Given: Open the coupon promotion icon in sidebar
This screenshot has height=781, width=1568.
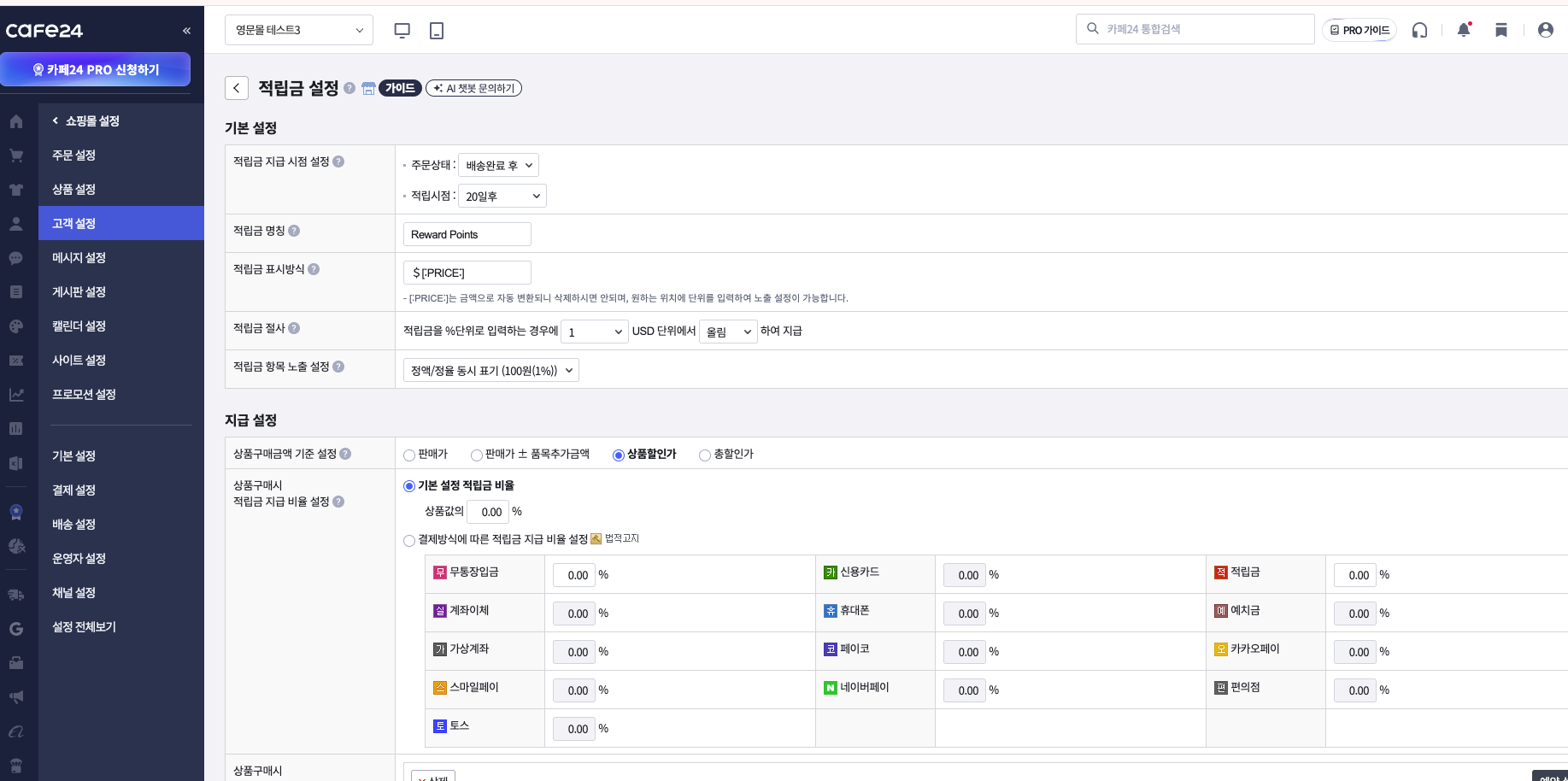Looking at the screenshot, I should [x=16, y=361].
